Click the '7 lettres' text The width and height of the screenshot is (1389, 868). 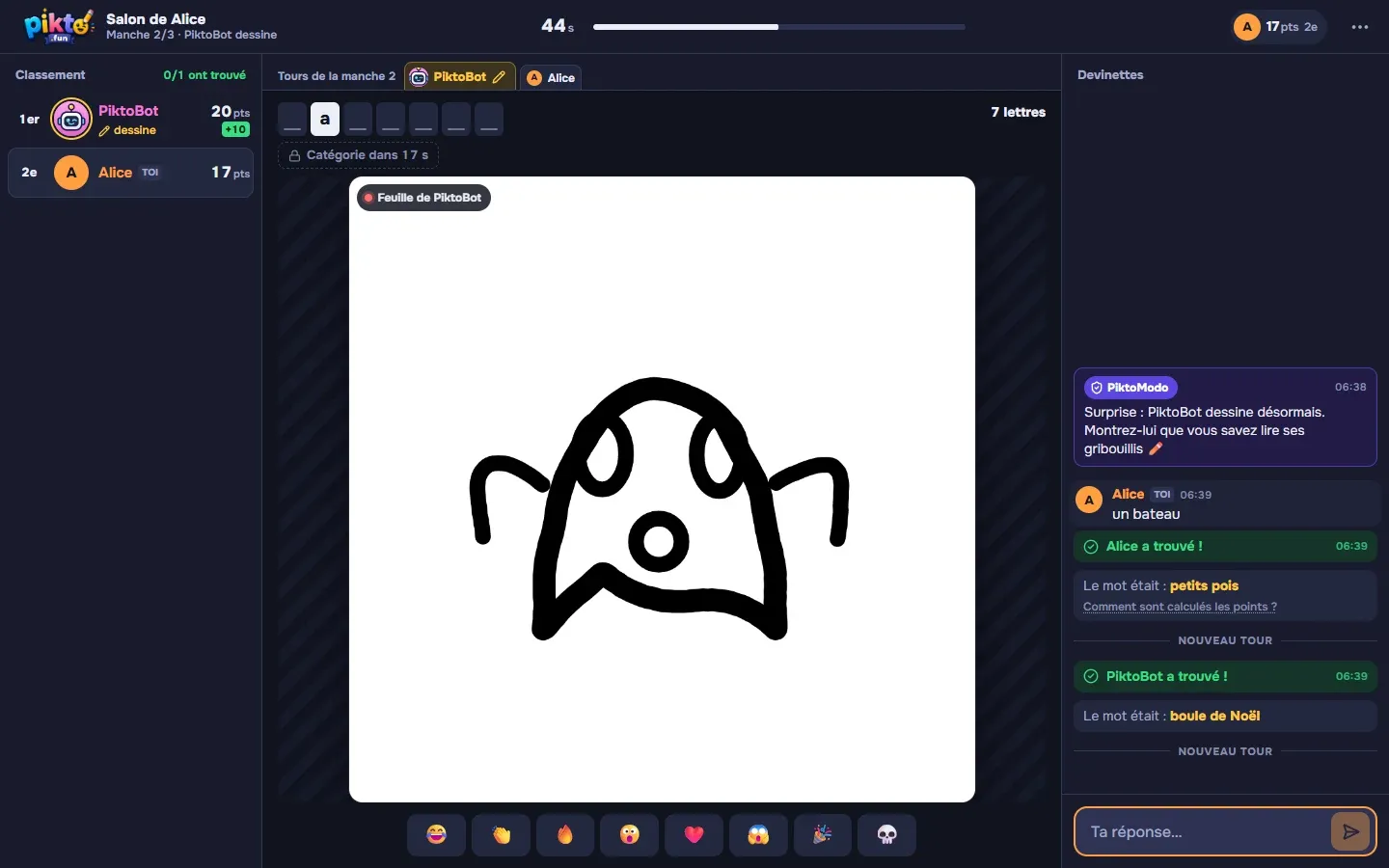click(x=1018, y=112)
